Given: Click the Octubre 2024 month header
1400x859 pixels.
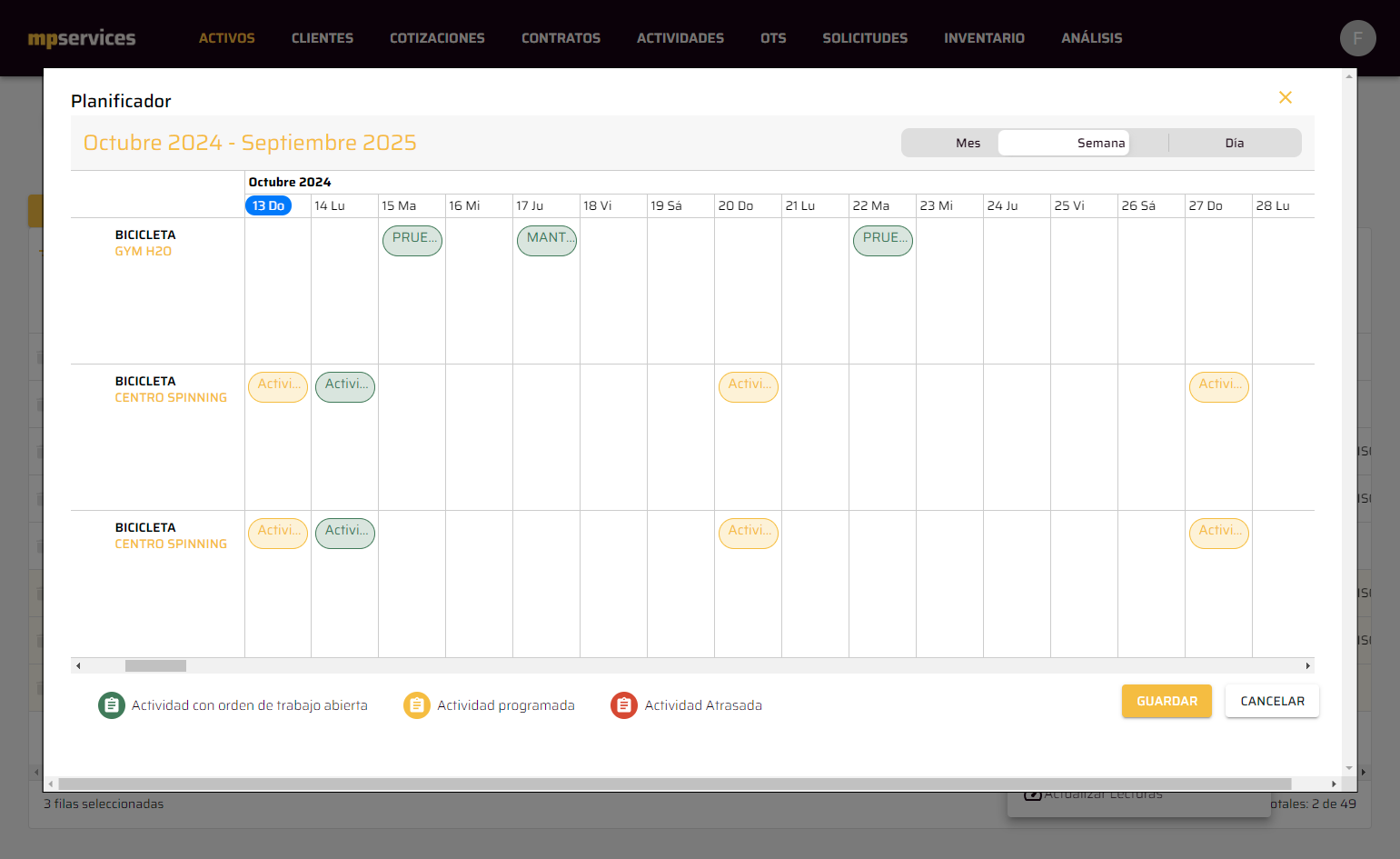Looking at the screenshot, I should [290, 182].
